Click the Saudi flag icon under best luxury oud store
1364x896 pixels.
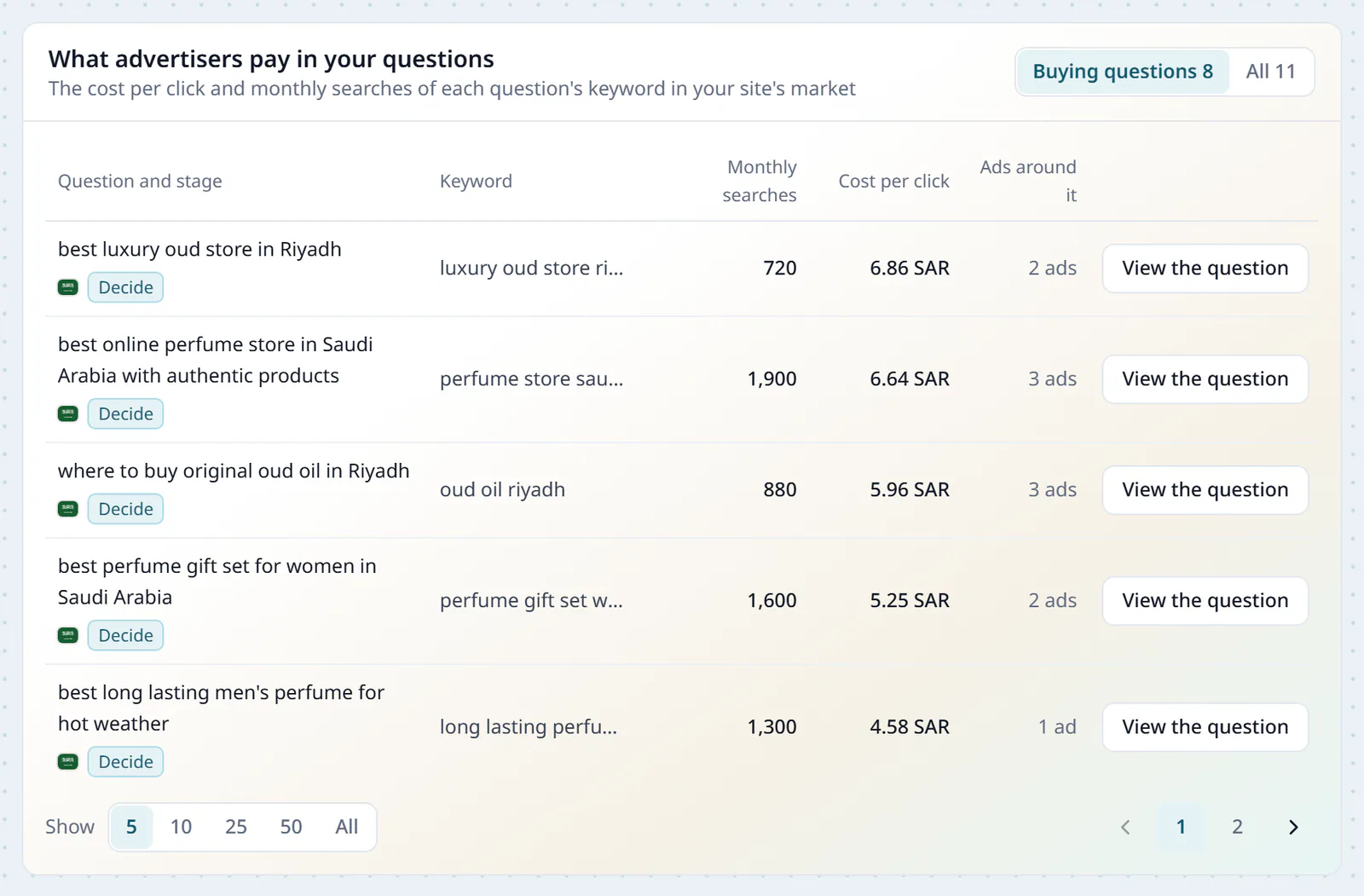click(68, 287)
